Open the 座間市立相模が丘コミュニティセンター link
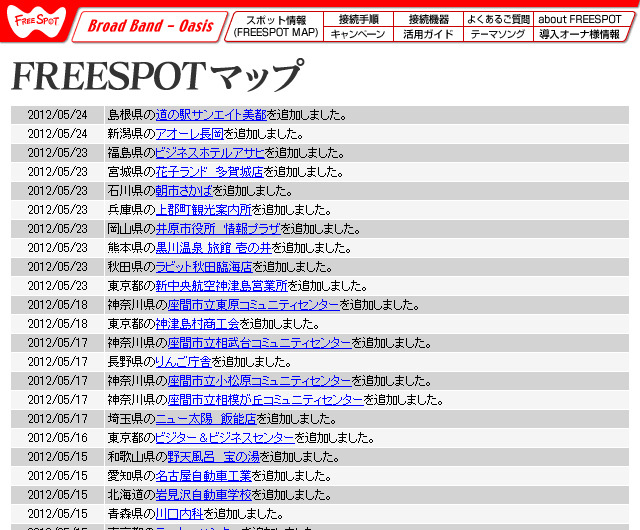 [x=266, y=399]
